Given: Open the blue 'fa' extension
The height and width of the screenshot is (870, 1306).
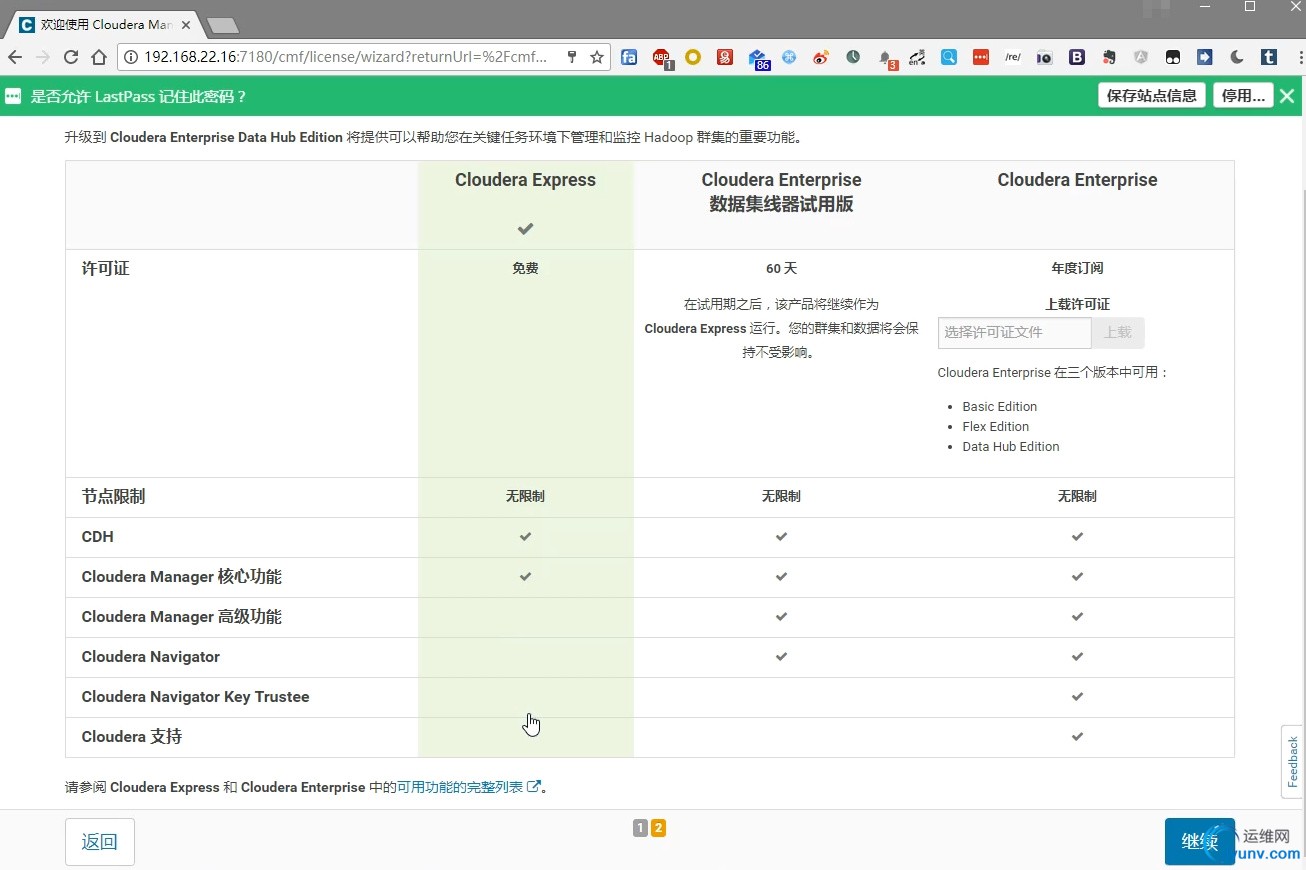Looking at the screenshot, I should coord(629,57).
